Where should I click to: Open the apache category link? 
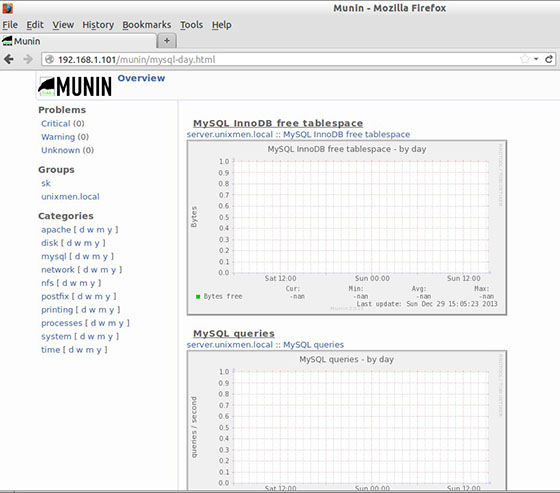56,230
